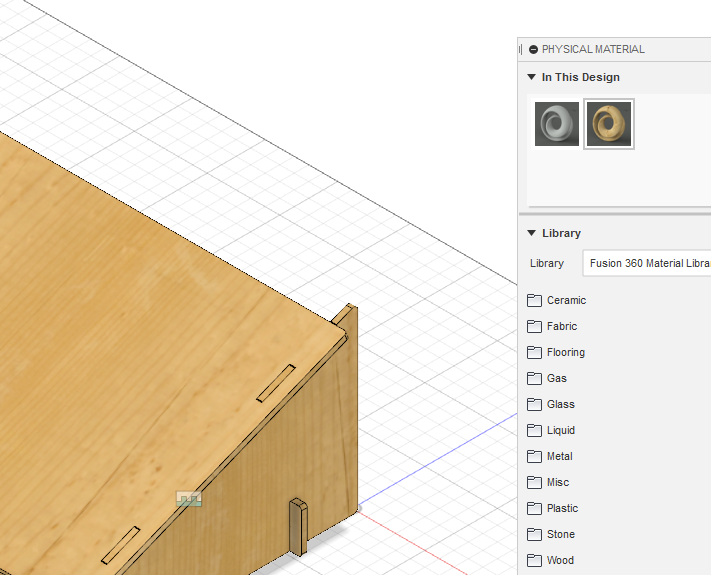Click the material drag indicator icon on model
The height and width of the screenshot is (575, 711).
[189, 499]
